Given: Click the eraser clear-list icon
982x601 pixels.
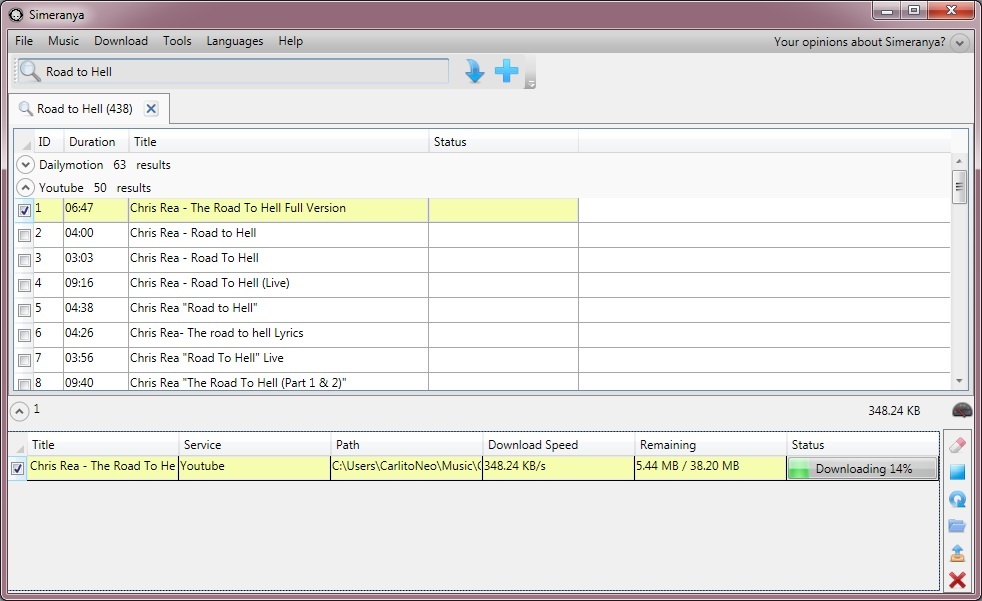Looking at the screenshot, I should coord(957,445).
